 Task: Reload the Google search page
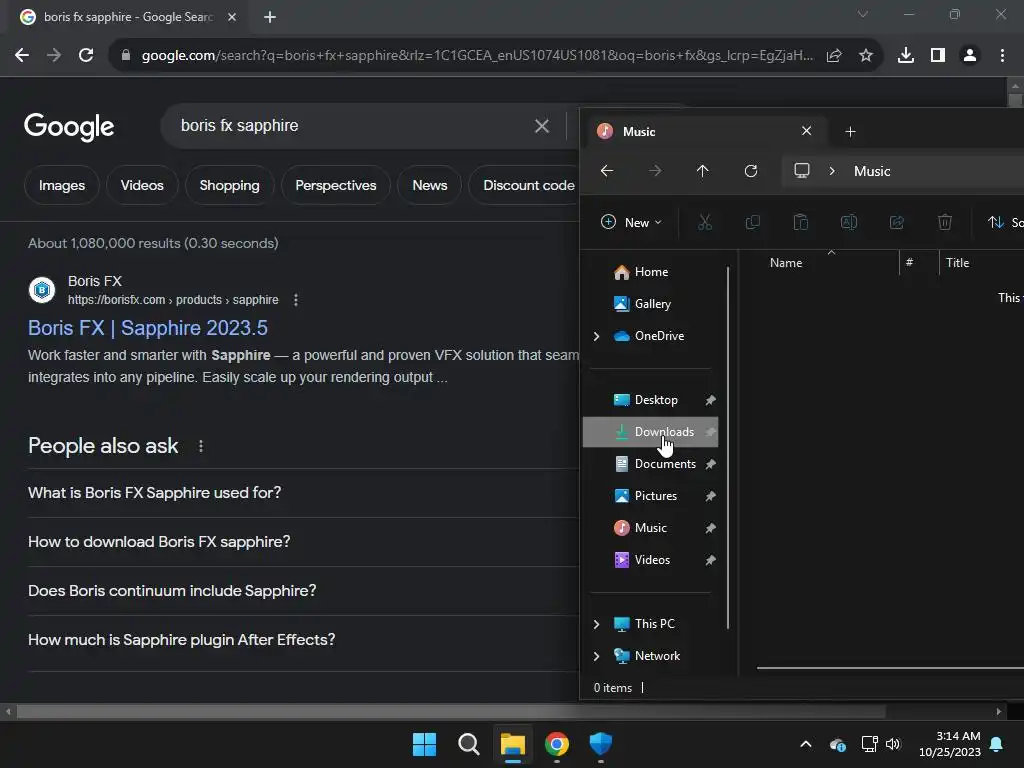coord(86,56)
